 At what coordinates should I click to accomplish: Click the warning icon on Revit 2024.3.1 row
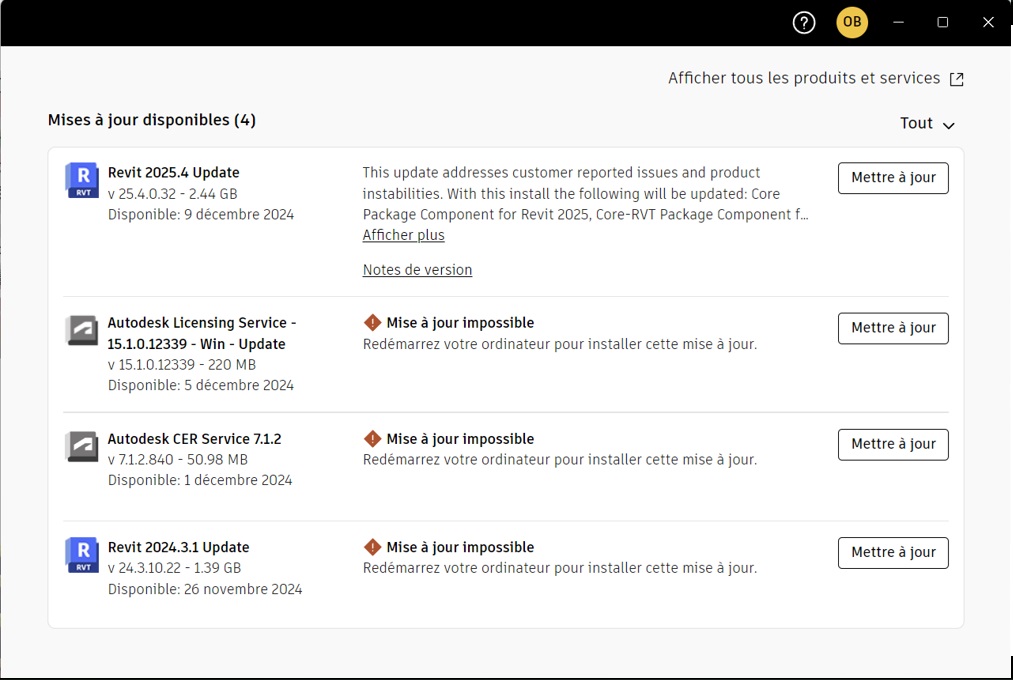[x=371, y=546]
